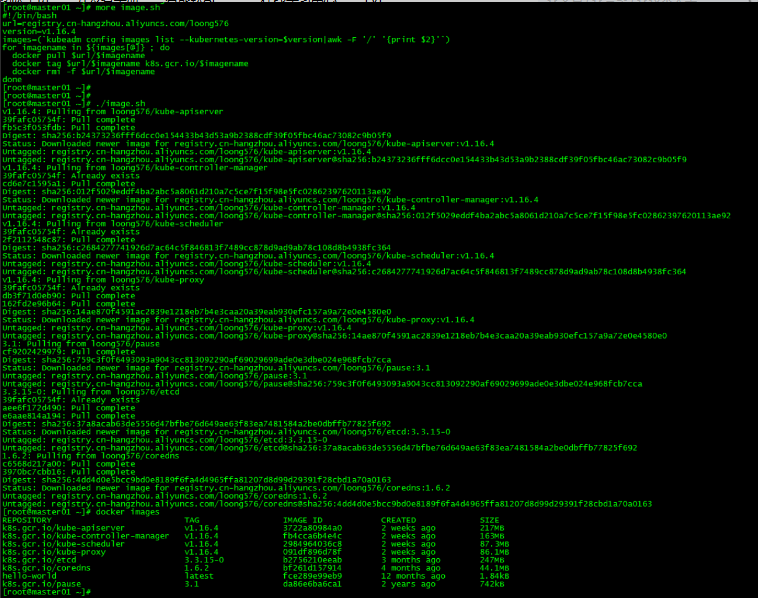Click the '742kB' size value

coord(492,584)
